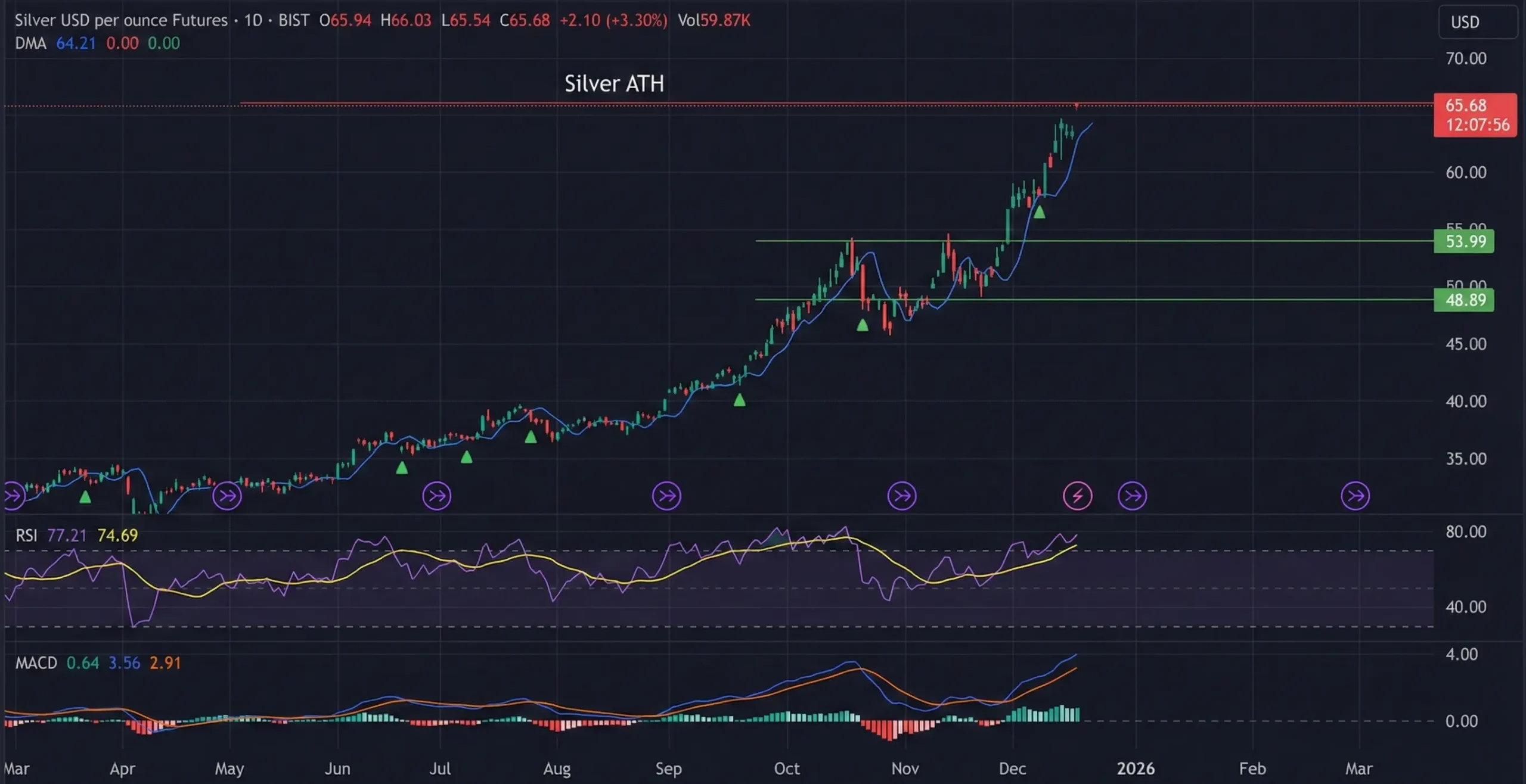Select the Silver ATH text annotation
This screenshot has height=784, width=1526.
(x=614, y=84)
